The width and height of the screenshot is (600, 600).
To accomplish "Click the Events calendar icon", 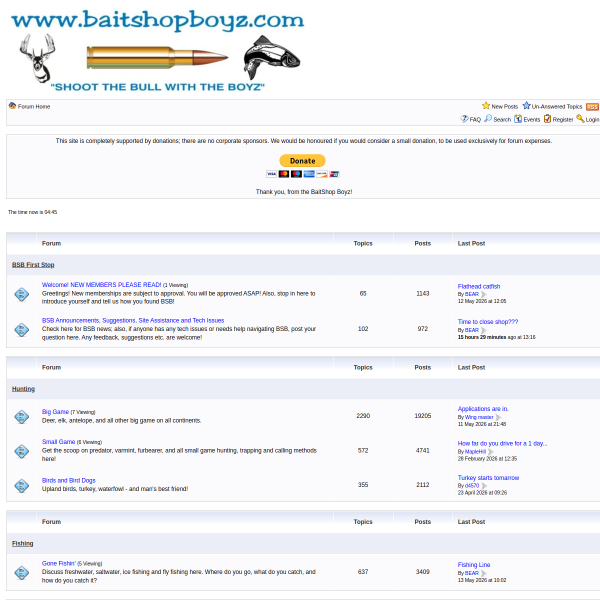I will (x=518, y=119).
